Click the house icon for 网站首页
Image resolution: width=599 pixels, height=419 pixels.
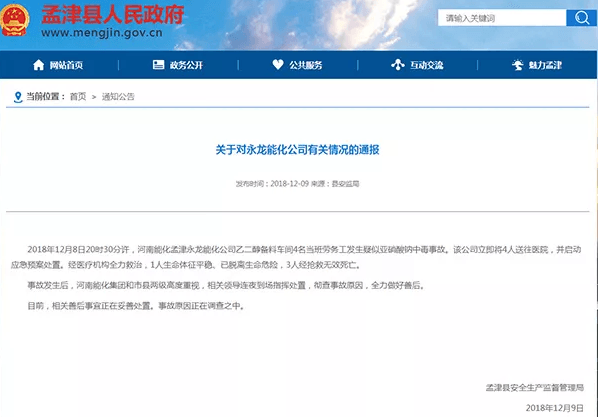(39, 65)
